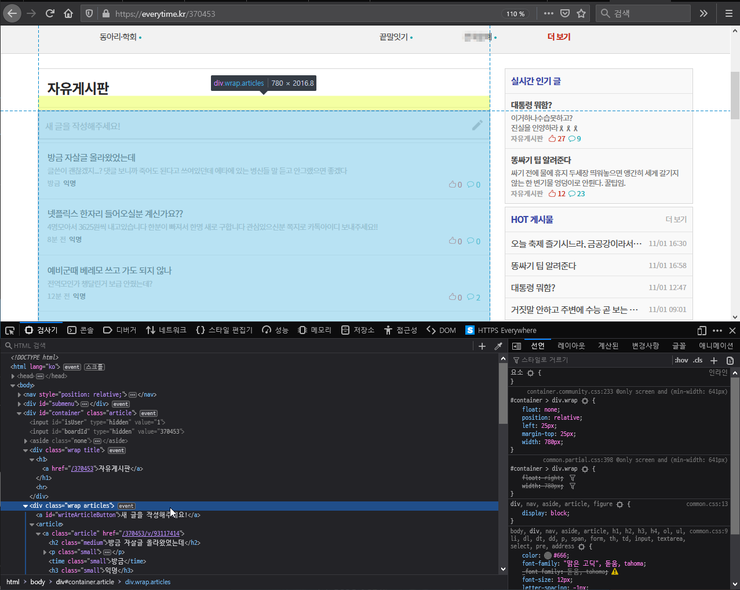Activate the element picker icon in DevTools
Image resolution: width=740 pixels, height=590 pixels.
coord(9,330)
